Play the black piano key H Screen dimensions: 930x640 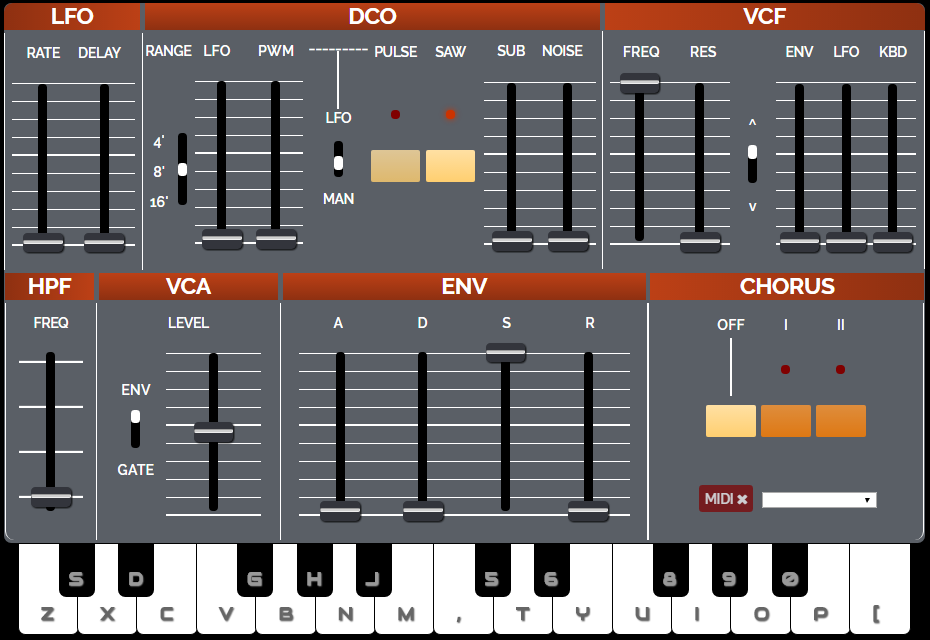[x=314, y=569]
